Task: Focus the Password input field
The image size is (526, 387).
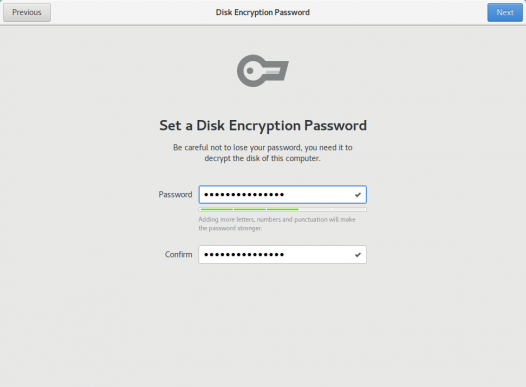Action: pos(282,195)
